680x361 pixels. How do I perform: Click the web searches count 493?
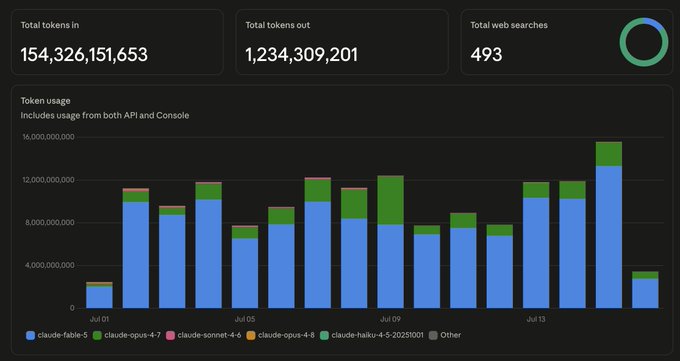pyautogui.click(x=486, y=55)
